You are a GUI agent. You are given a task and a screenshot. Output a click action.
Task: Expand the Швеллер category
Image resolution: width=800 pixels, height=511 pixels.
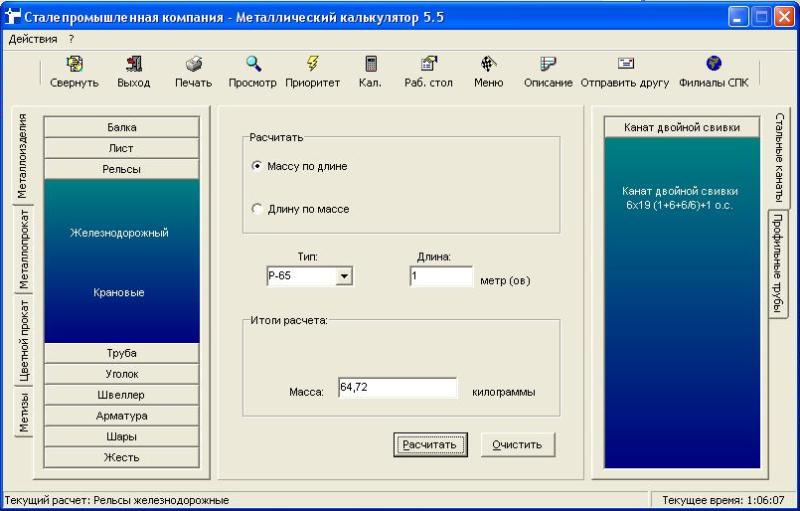pyautogui.click(x=122, y=395)
